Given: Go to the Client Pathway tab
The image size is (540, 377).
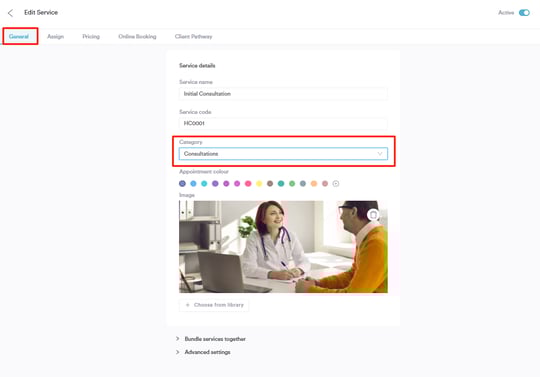Looking at the screenshot, I should [194, 36].
